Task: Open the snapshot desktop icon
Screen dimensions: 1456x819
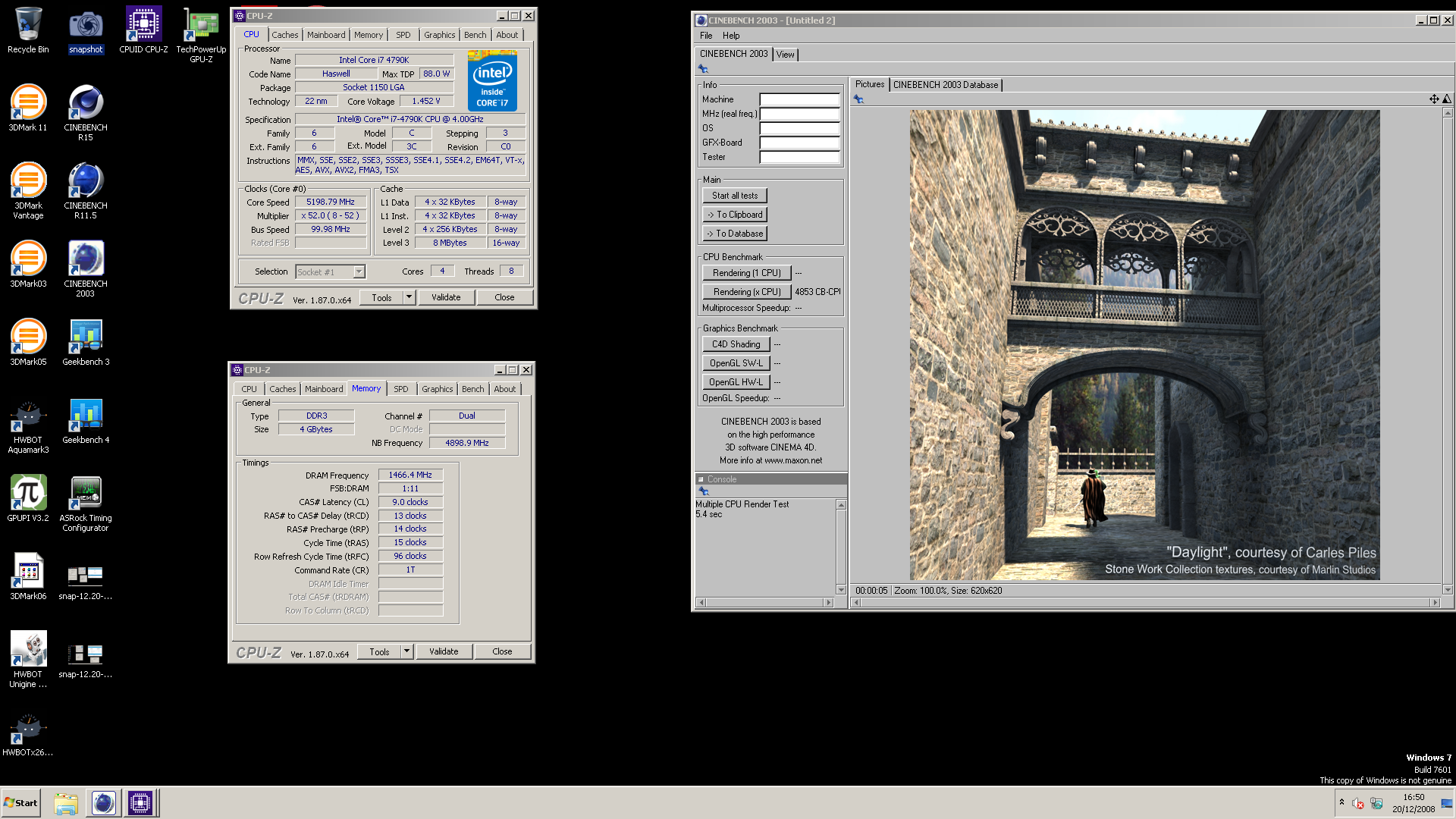Action: pyautogui.click(x=86, y=30)
